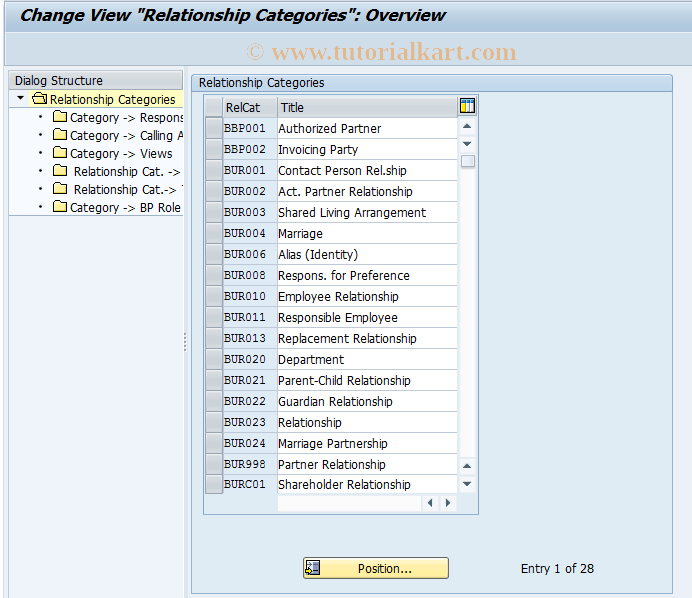Click the Shareholder Relationship title cell
The width and height of the screenshot is (692, 598).
[x=367, y=484]
